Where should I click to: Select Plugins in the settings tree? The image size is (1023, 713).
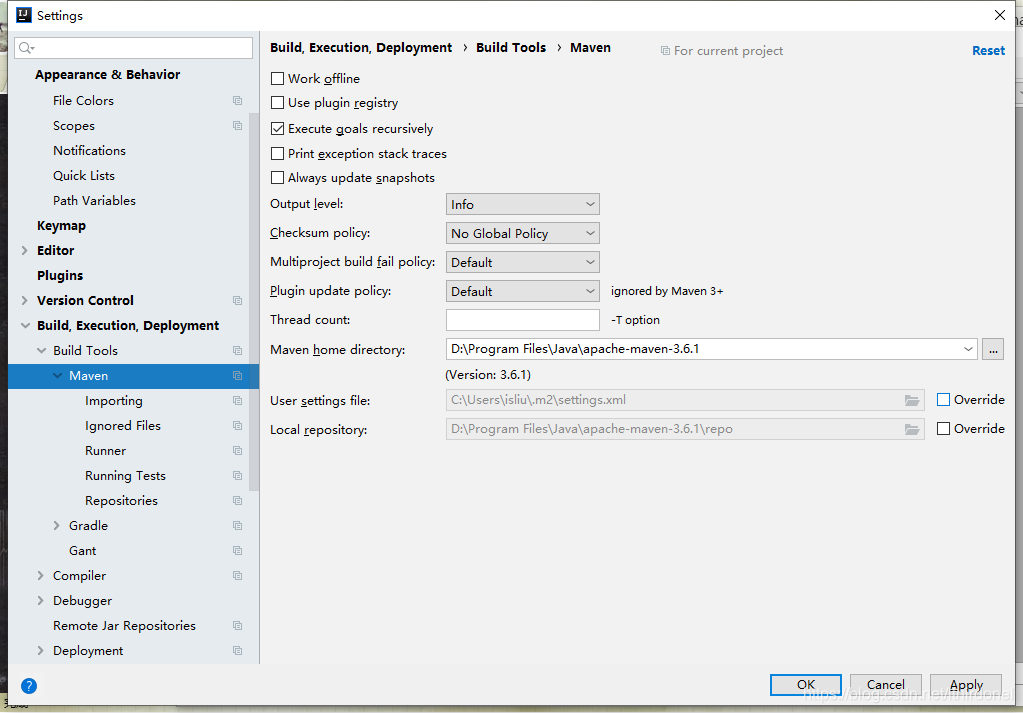point(60,275)
